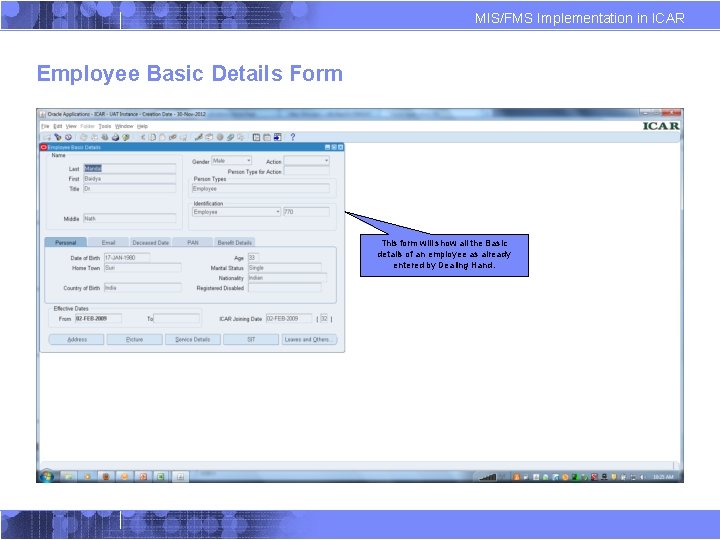The image size is (720, 540).
Task: Click the Copy toolbar icon
Action: (152, 137)
